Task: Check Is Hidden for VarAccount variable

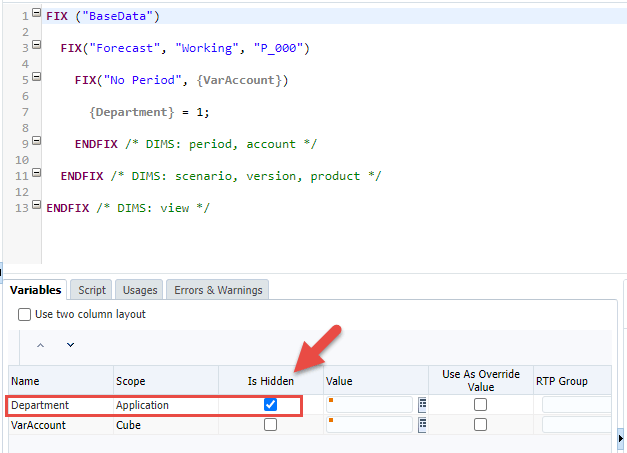Action: click(x=270, y=425)
